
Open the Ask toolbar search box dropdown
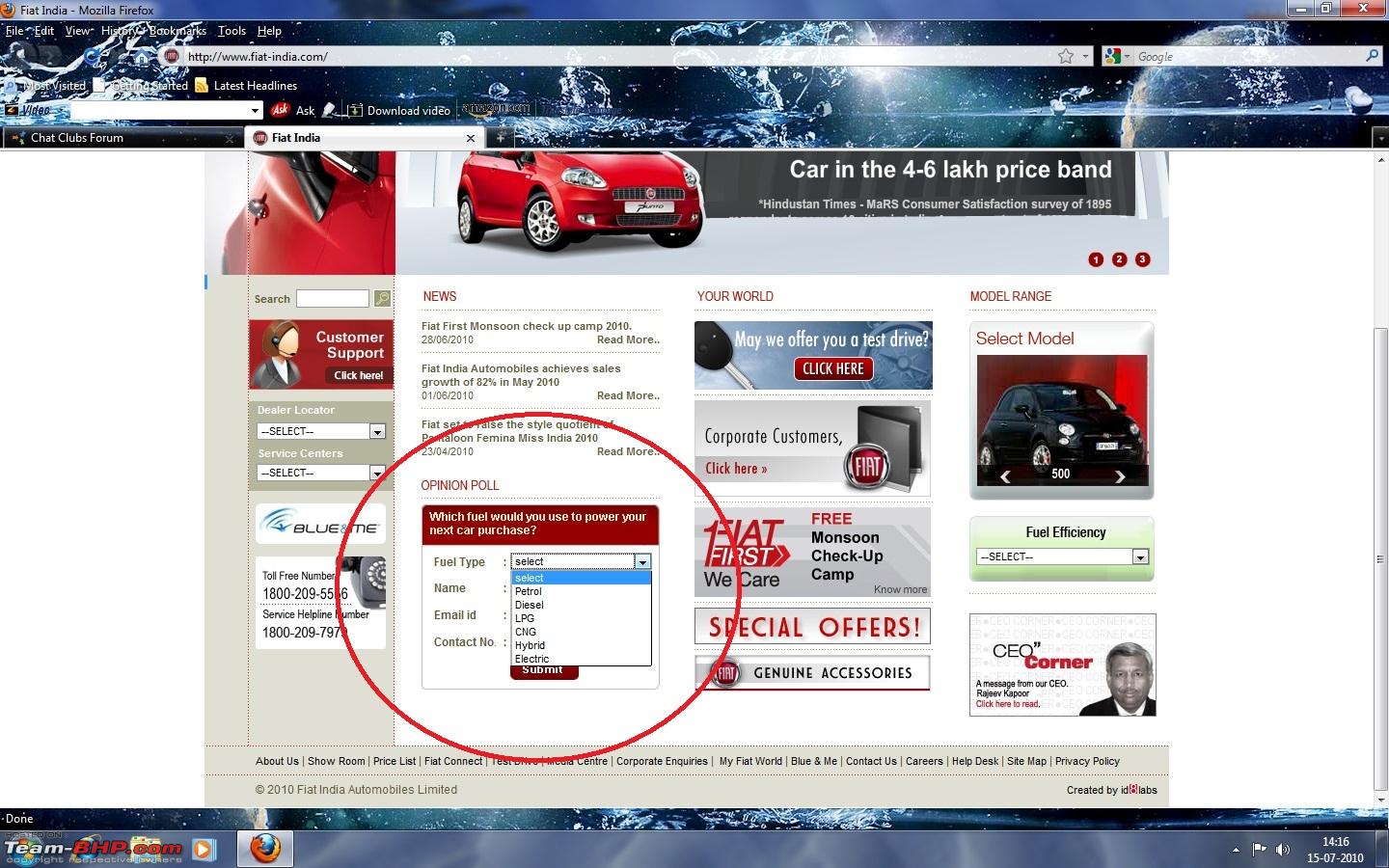[256, 111]
